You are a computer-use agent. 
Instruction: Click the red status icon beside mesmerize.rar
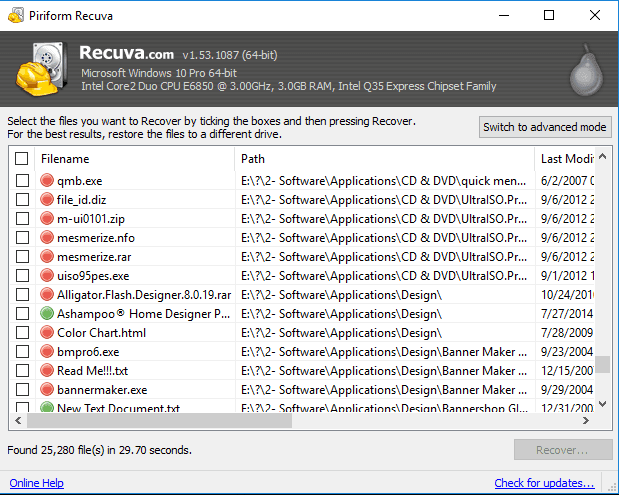pos(47,257)
